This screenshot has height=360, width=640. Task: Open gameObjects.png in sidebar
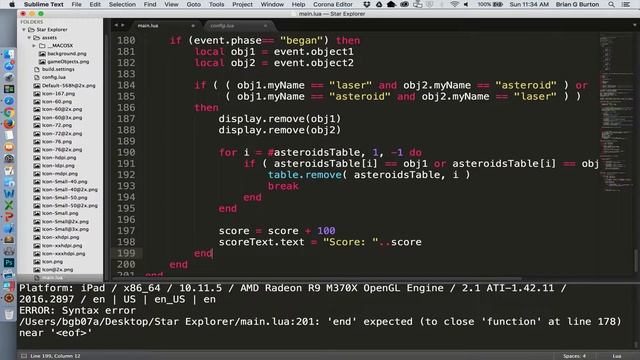point(68,62)
